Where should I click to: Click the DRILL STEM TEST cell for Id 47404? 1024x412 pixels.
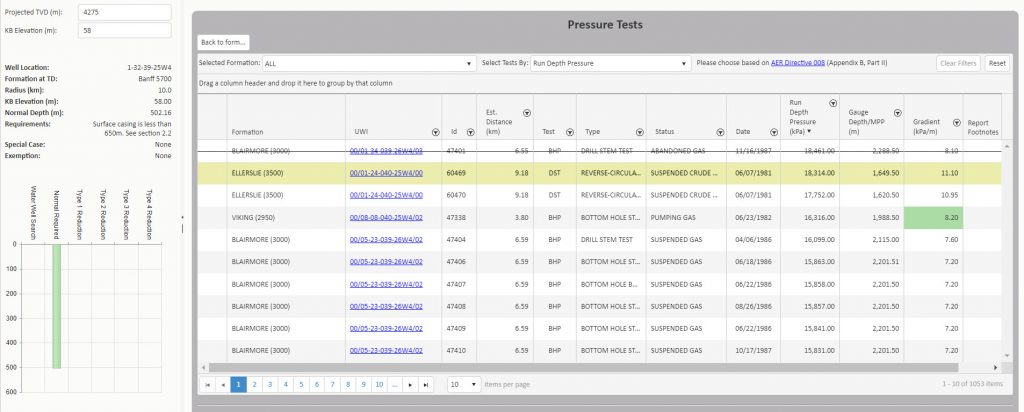click(x=611, y=240)
